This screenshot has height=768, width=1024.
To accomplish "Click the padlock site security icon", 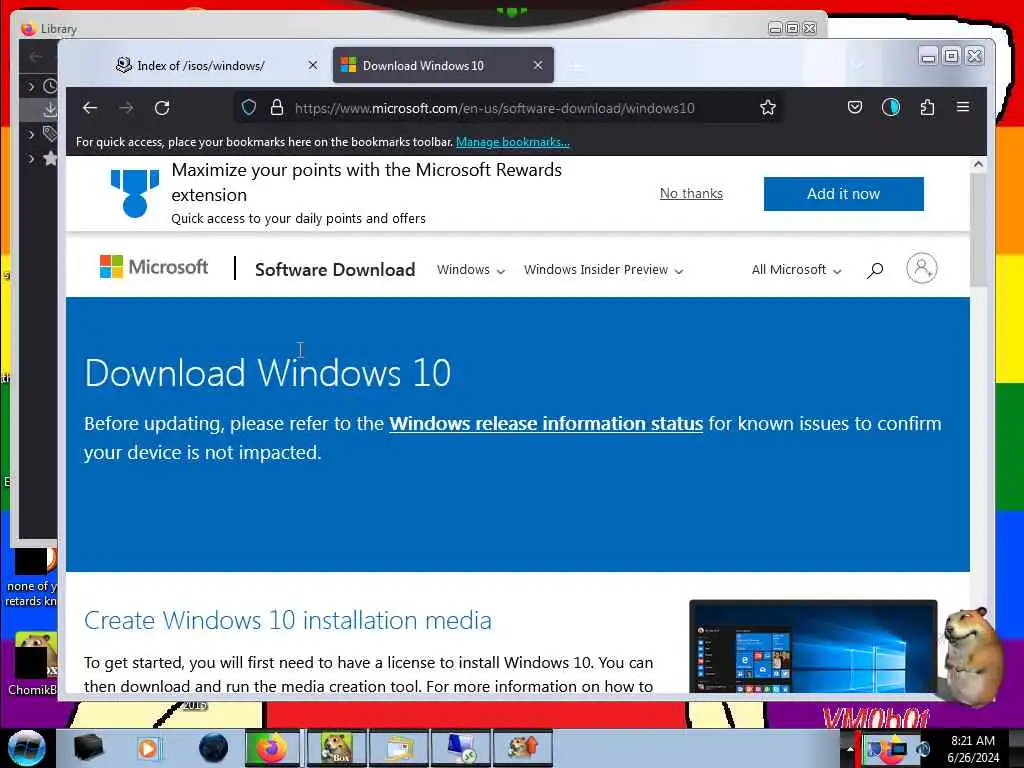I will (277, 108).
